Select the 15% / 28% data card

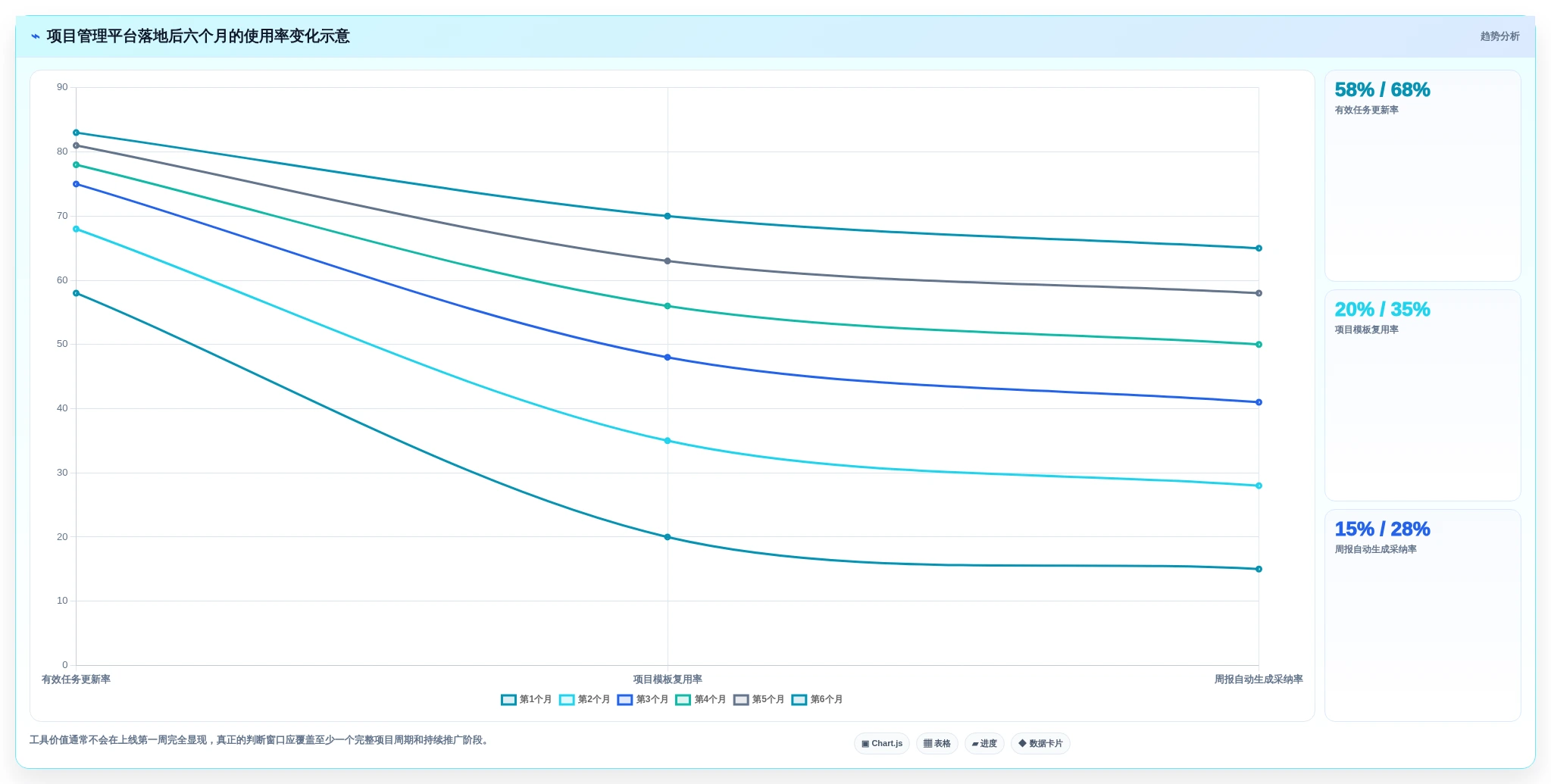pos(1422,615)
